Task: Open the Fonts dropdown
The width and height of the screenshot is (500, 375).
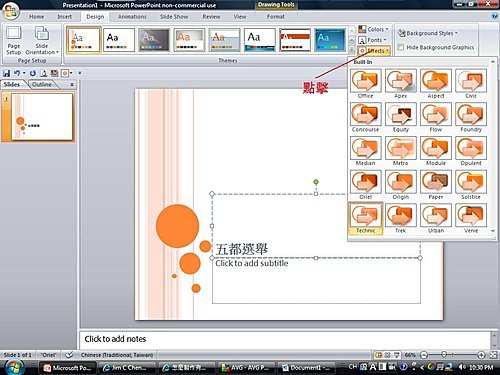Action: [x=372, y=40]
